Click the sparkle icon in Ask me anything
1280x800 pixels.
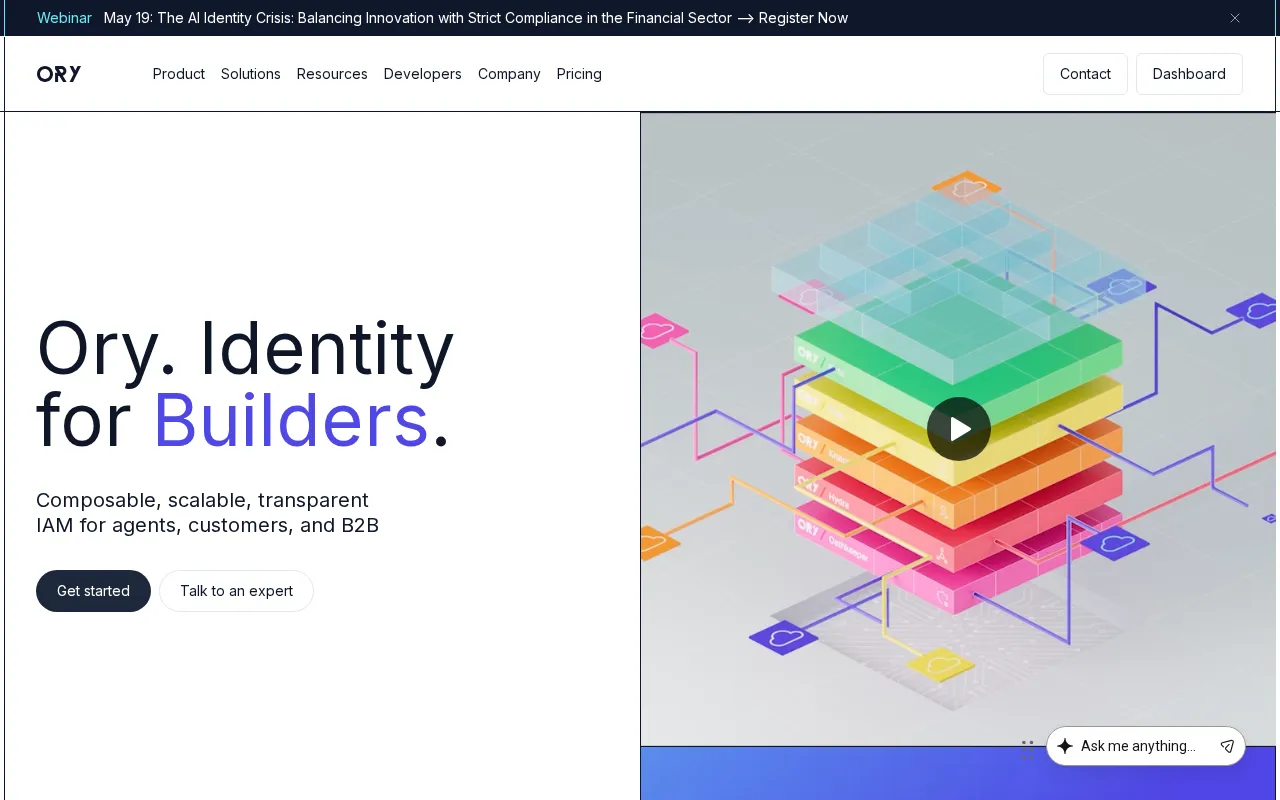(x=1065, y=746)
